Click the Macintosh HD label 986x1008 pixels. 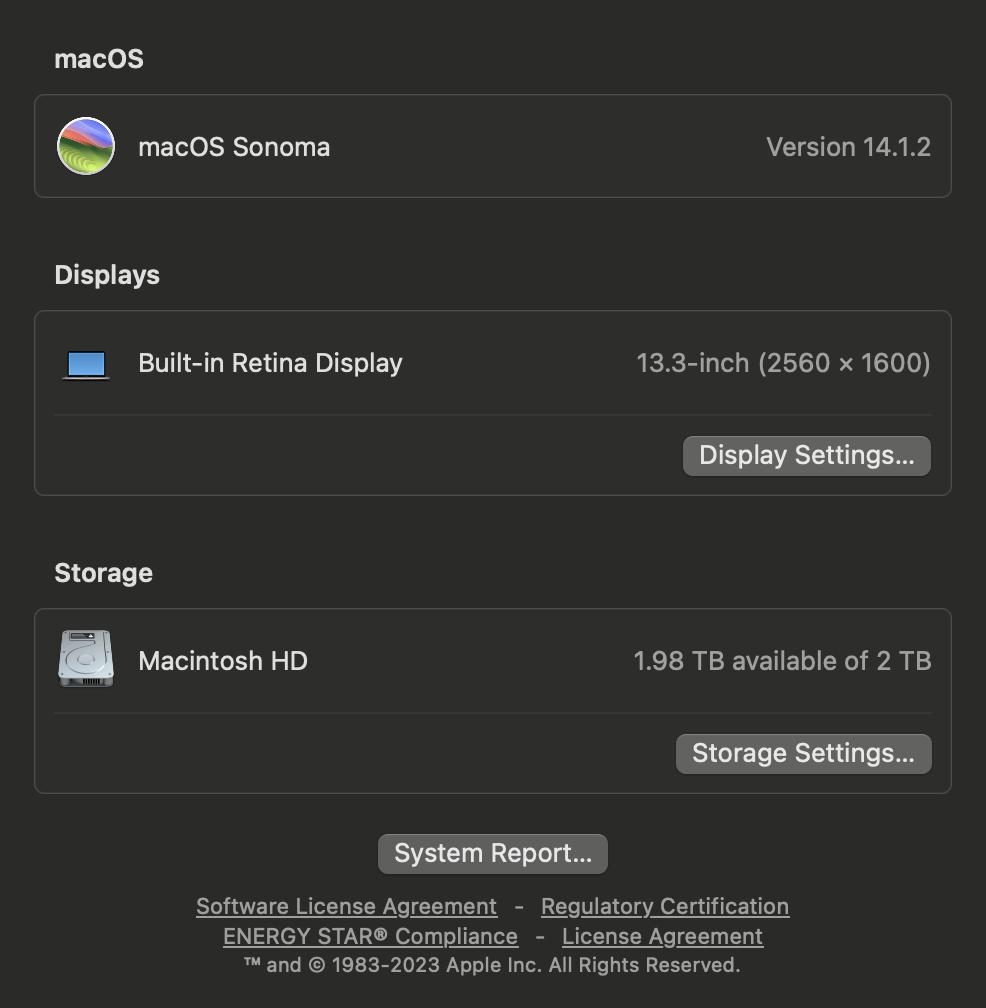[223, 661]
